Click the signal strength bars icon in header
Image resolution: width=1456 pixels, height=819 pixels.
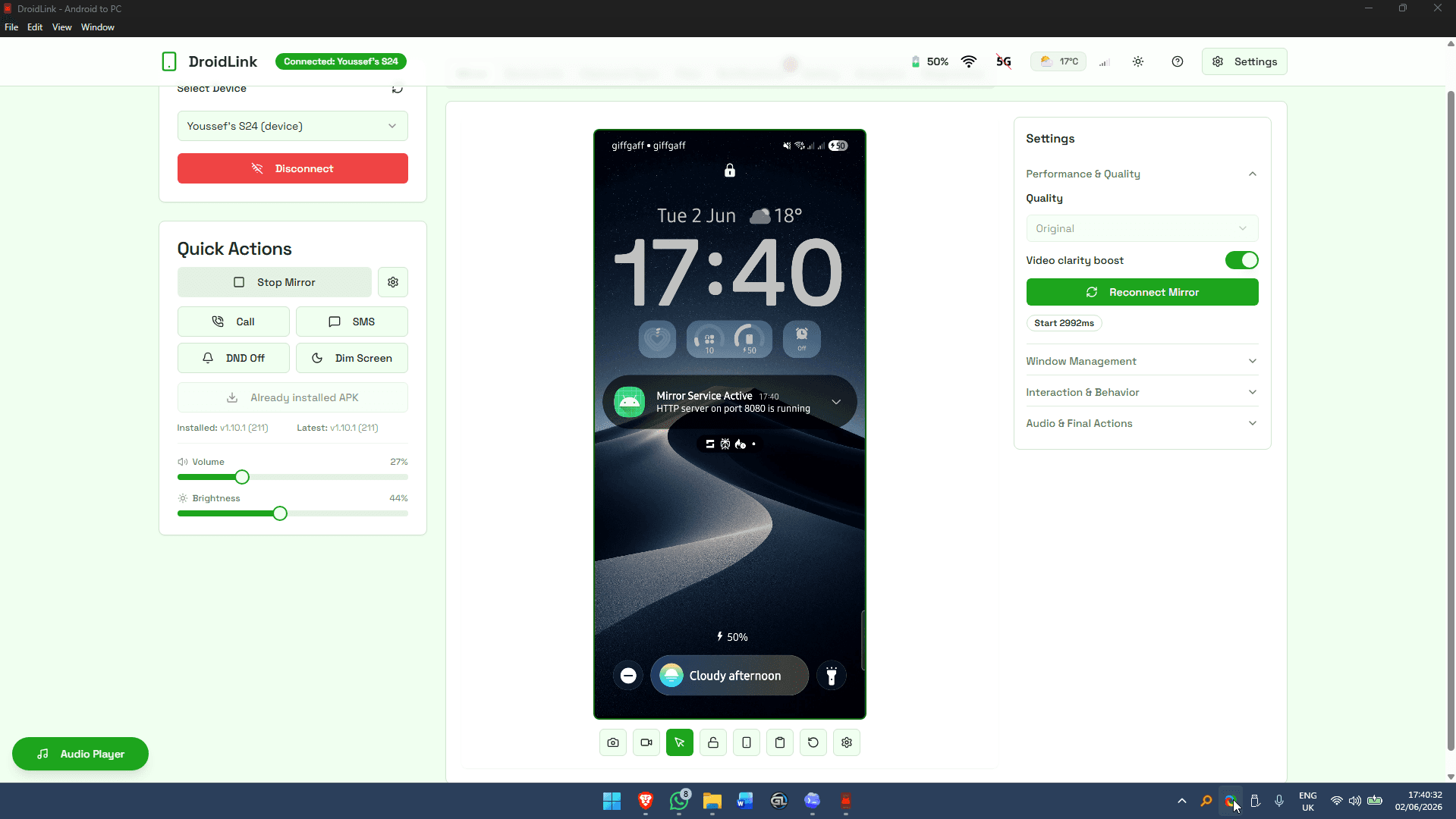[1105, 62]
